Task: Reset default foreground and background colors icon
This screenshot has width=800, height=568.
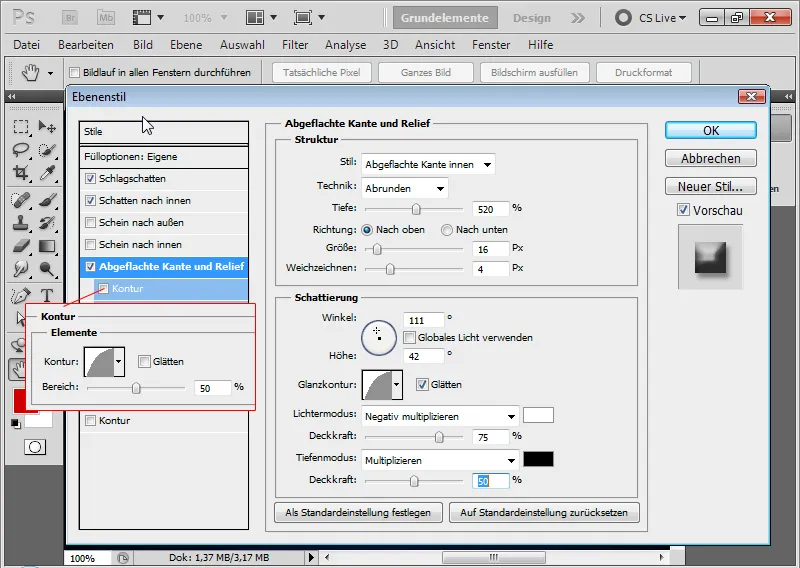Action: 16,423
